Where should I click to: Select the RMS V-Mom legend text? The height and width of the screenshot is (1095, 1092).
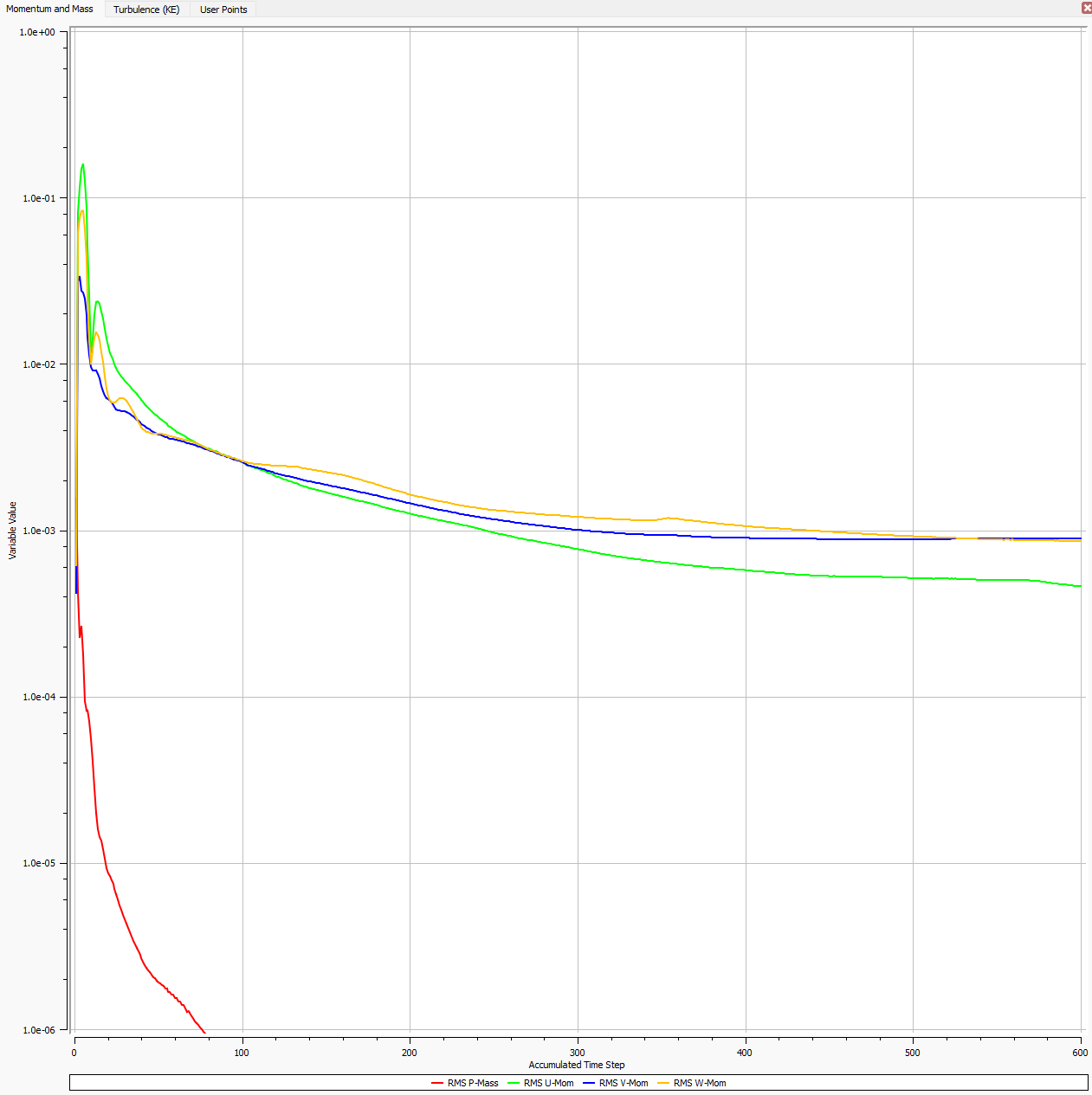tap(624, 1083)
